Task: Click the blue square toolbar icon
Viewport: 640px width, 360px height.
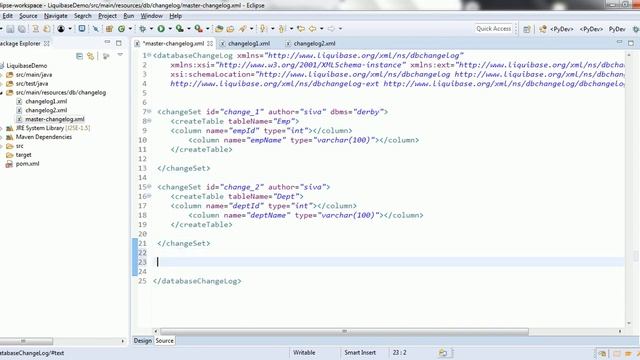Action: (x=82, y=29)
